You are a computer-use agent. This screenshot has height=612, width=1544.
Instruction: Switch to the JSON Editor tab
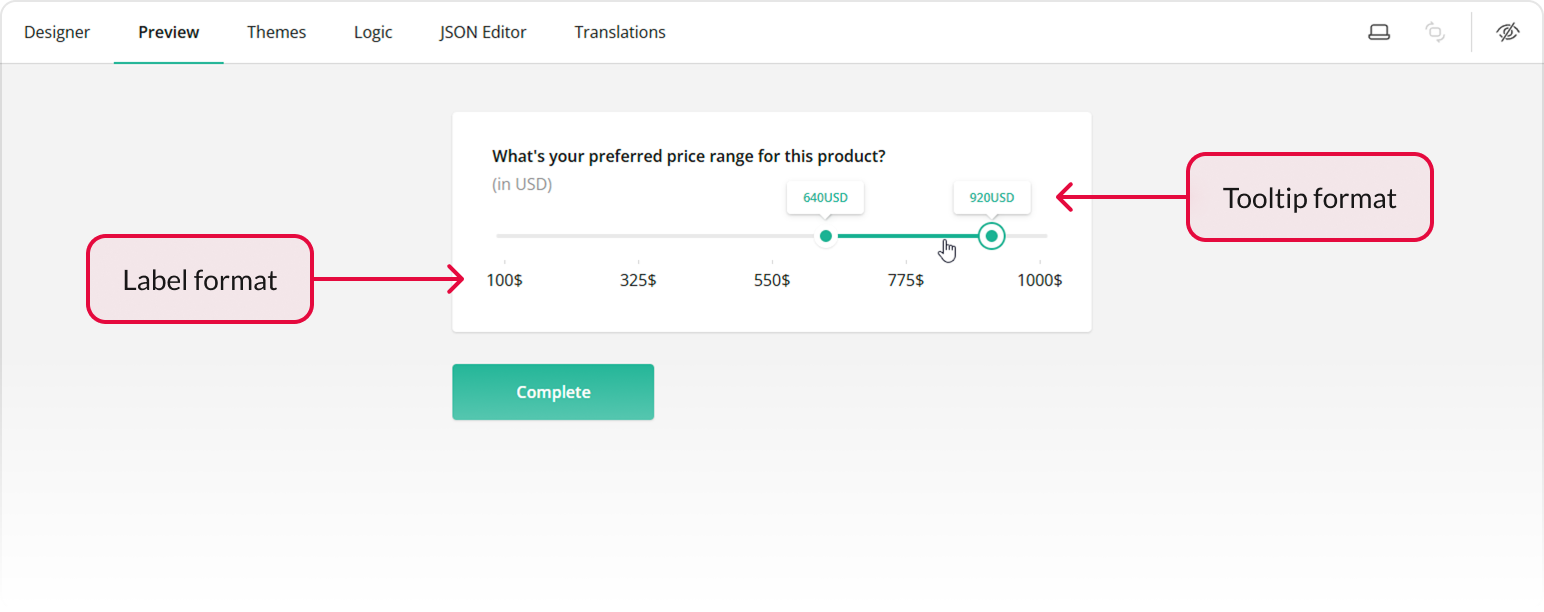(x=482, y=31)
